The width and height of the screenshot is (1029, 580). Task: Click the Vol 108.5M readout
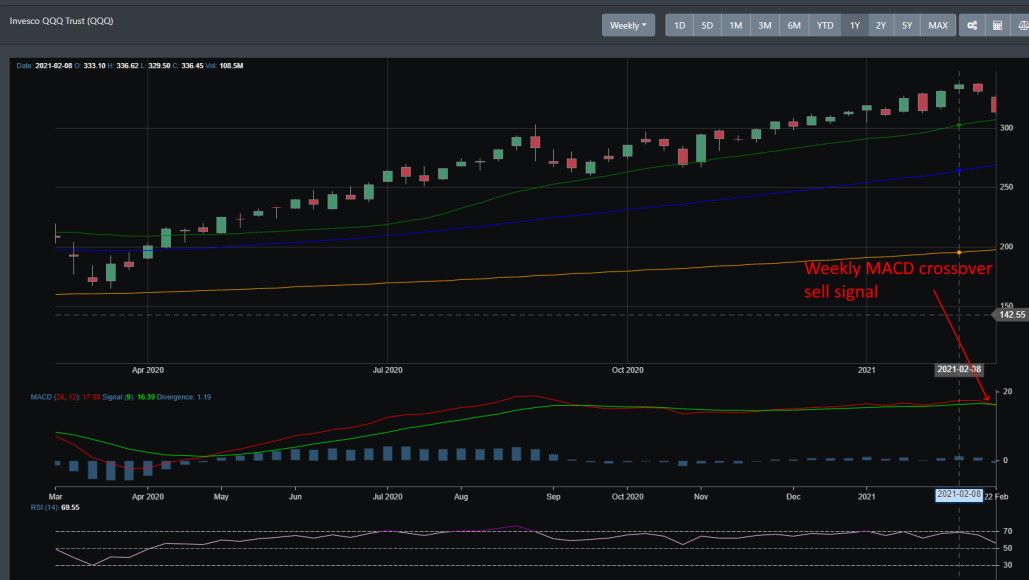(x=224, y=66)
